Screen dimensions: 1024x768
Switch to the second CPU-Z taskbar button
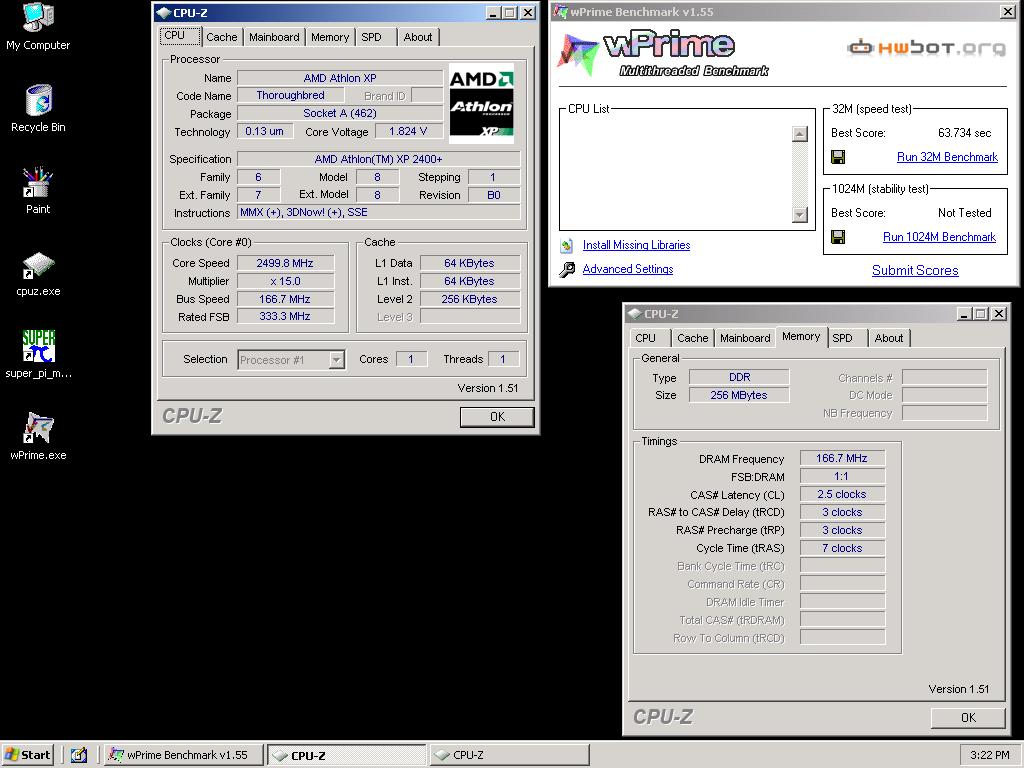point(509,755)
